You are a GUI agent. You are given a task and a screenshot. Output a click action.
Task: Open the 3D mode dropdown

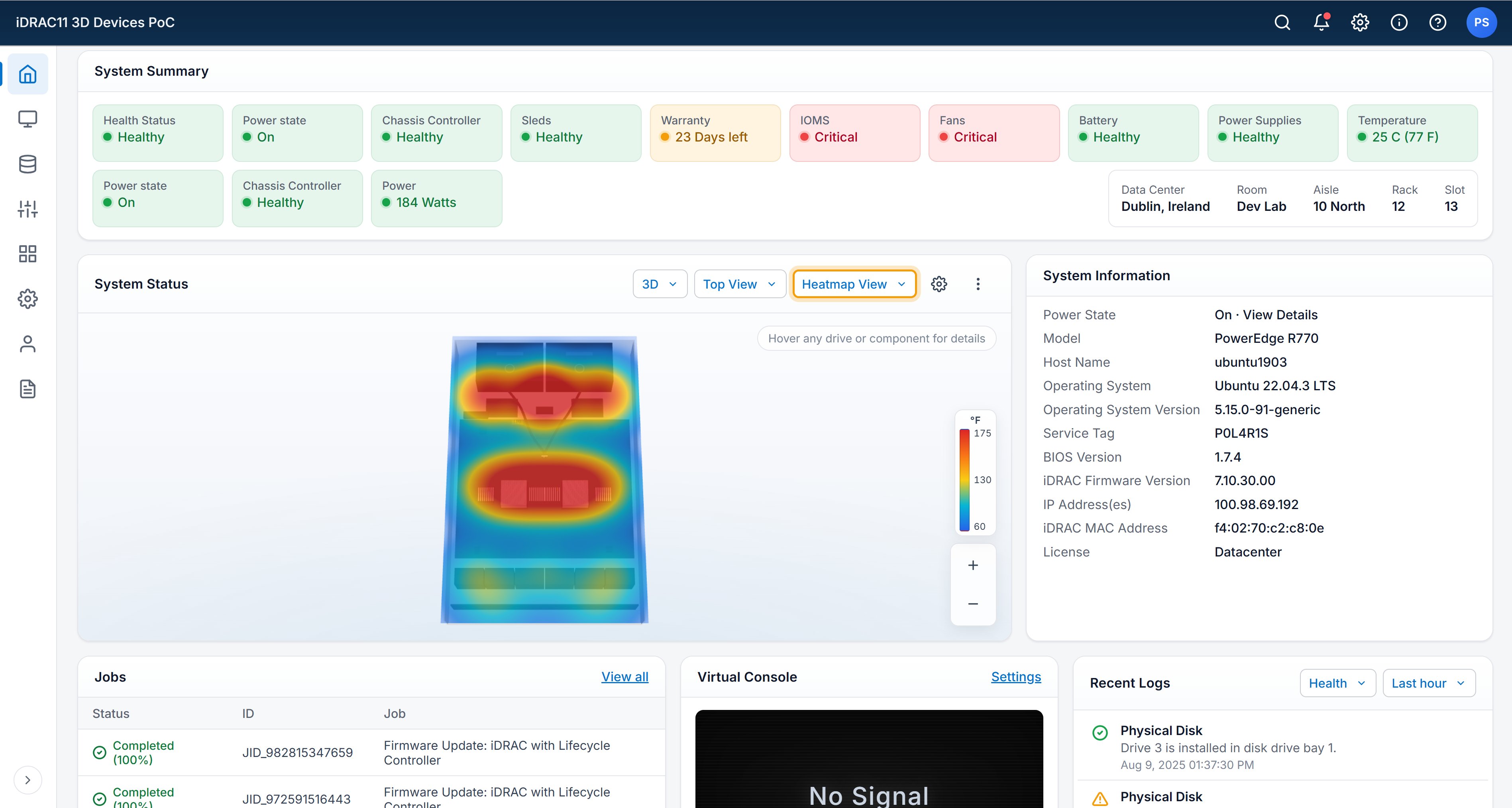pos(660,284)
